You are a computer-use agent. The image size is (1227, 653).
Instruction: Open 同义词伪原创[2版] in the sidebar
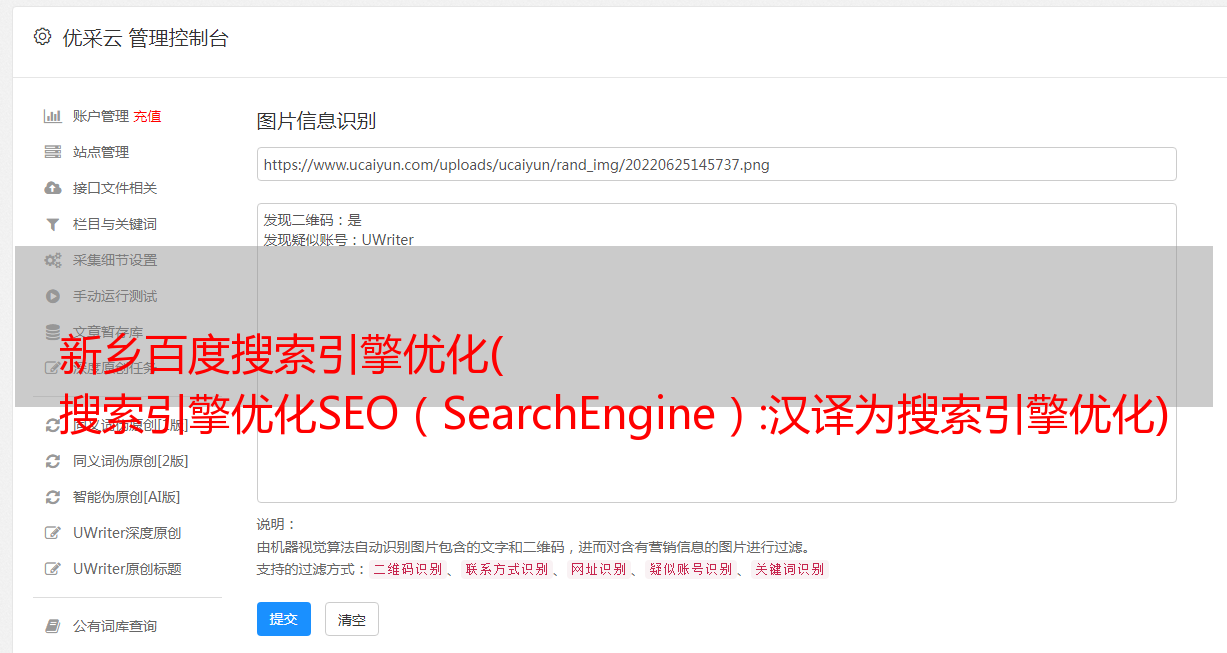[131, 461]
